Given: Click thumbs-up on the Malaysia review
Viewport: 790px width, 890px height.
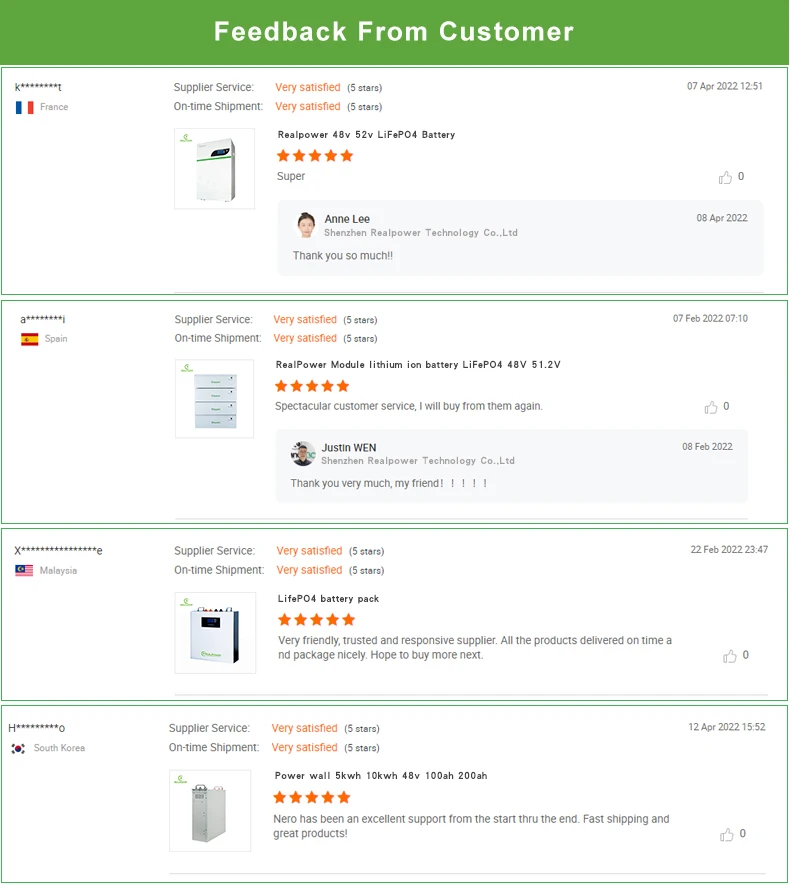Looking at the screenshot, I should coord(729,656).
